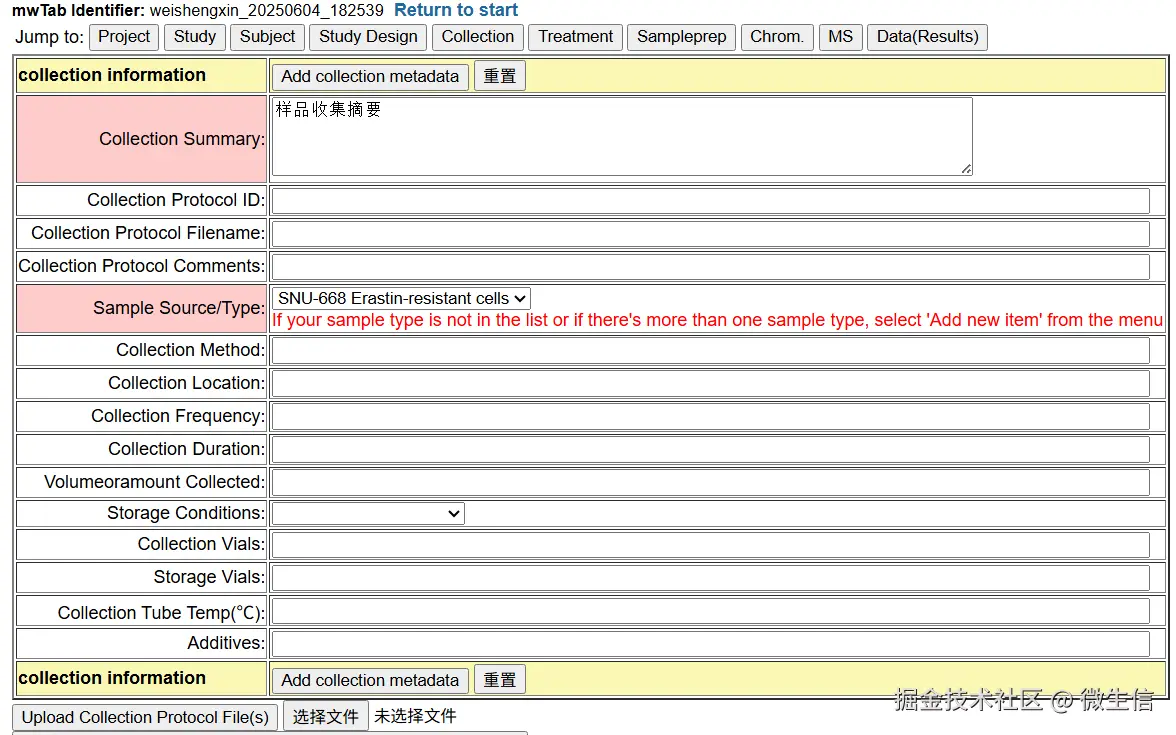Click the Sample Source/Type label

(178, 308)
